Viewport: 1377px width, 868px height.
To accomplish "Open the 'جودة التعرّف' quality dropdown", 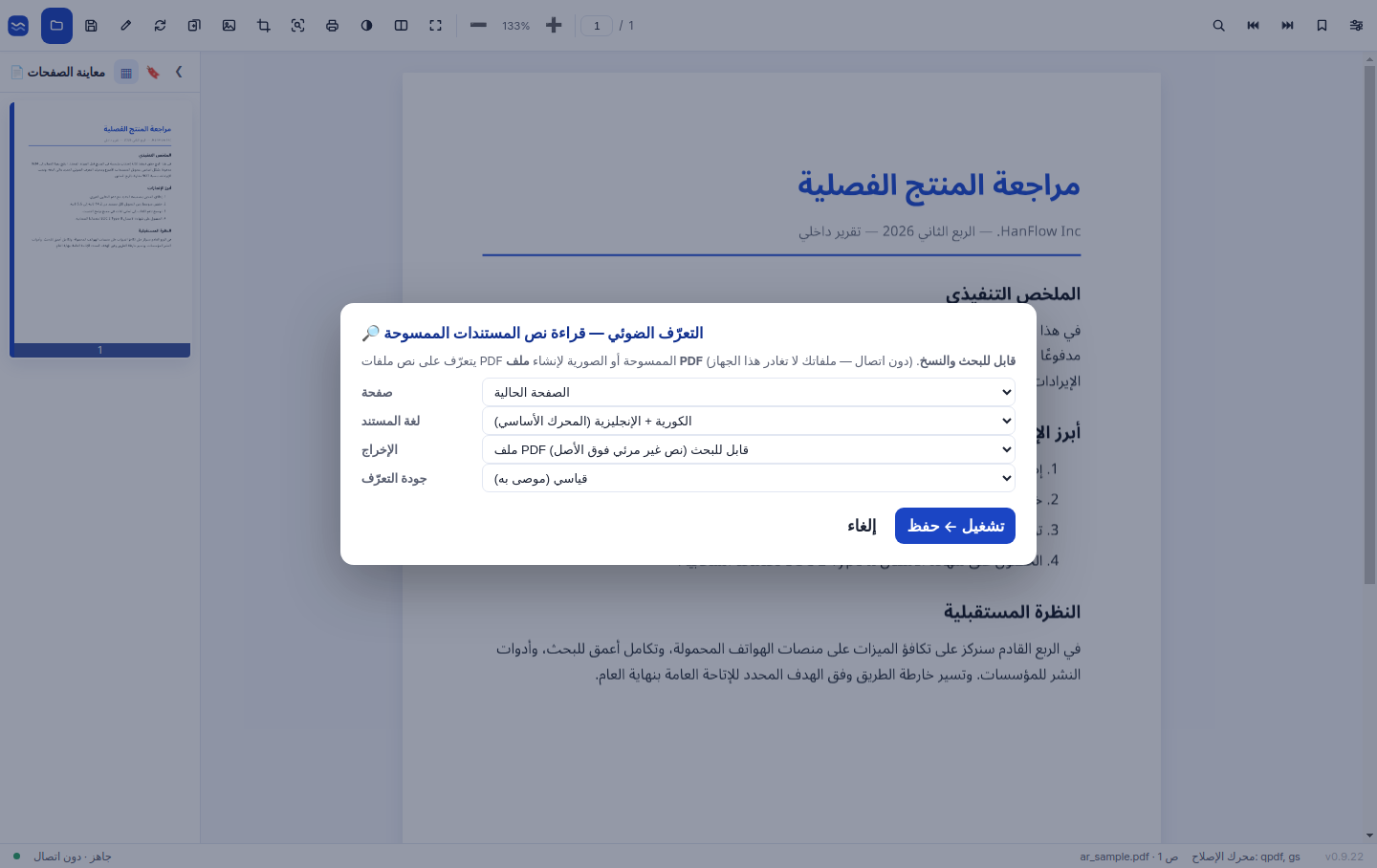I will point(749,478).
